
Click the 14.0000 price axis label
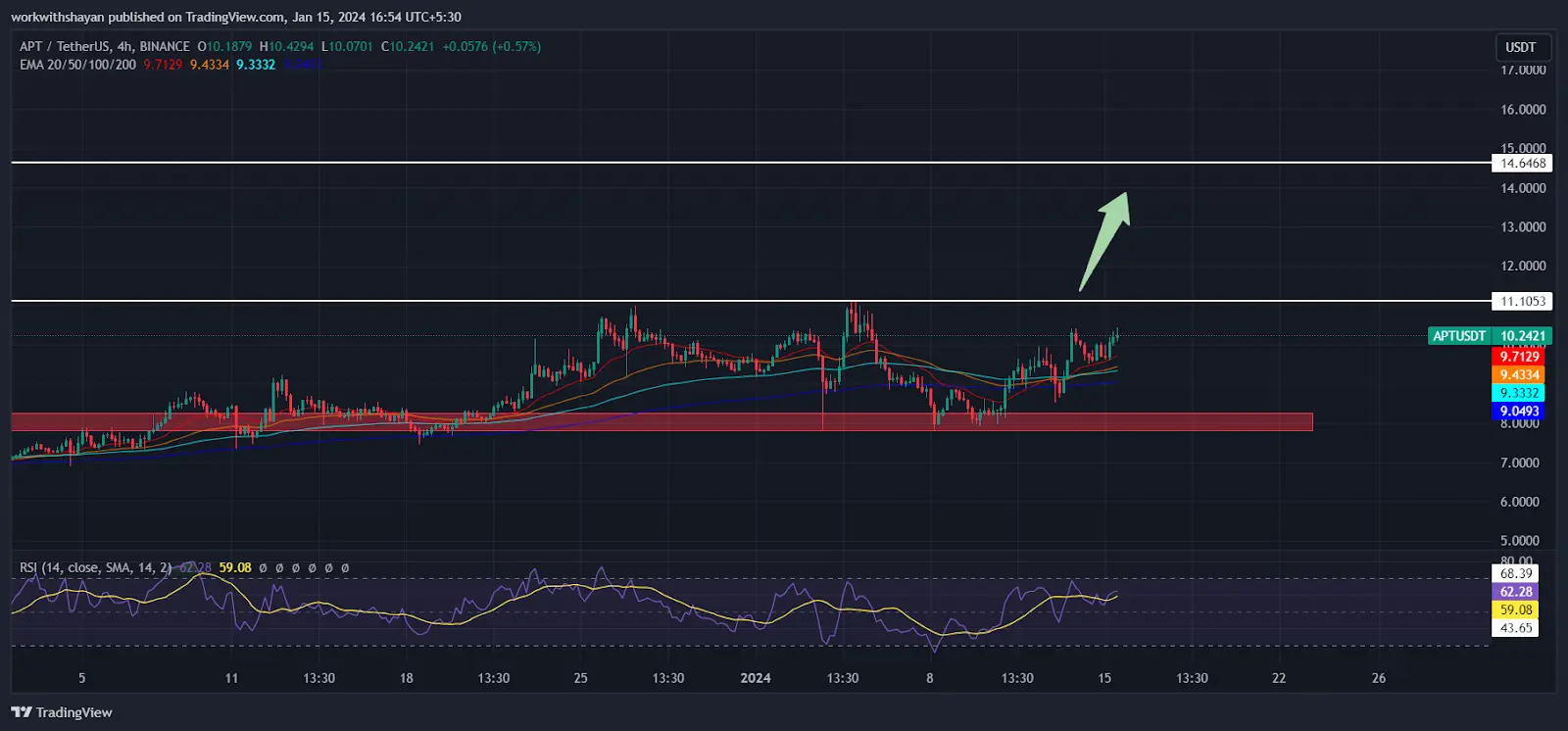pyautogui.click(x=1523, y=188)
